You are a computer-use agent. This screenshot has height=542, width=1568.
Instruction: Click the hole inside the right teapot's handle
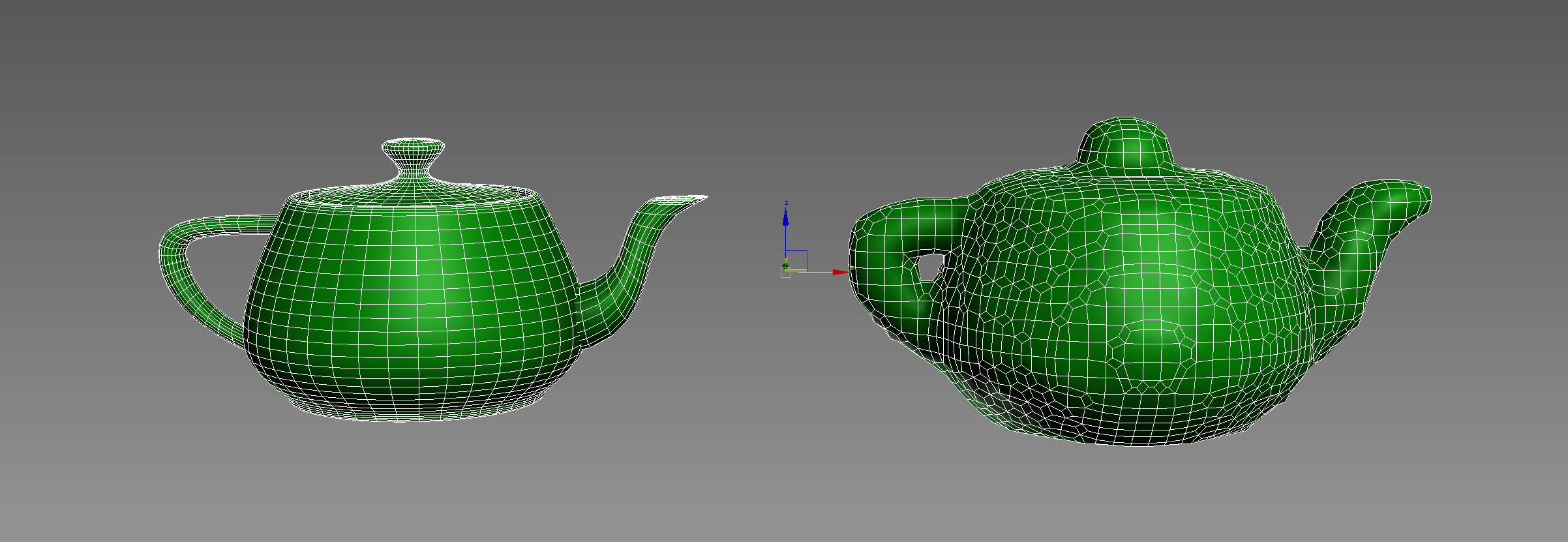pyautogui.click(x=928, y=267)
